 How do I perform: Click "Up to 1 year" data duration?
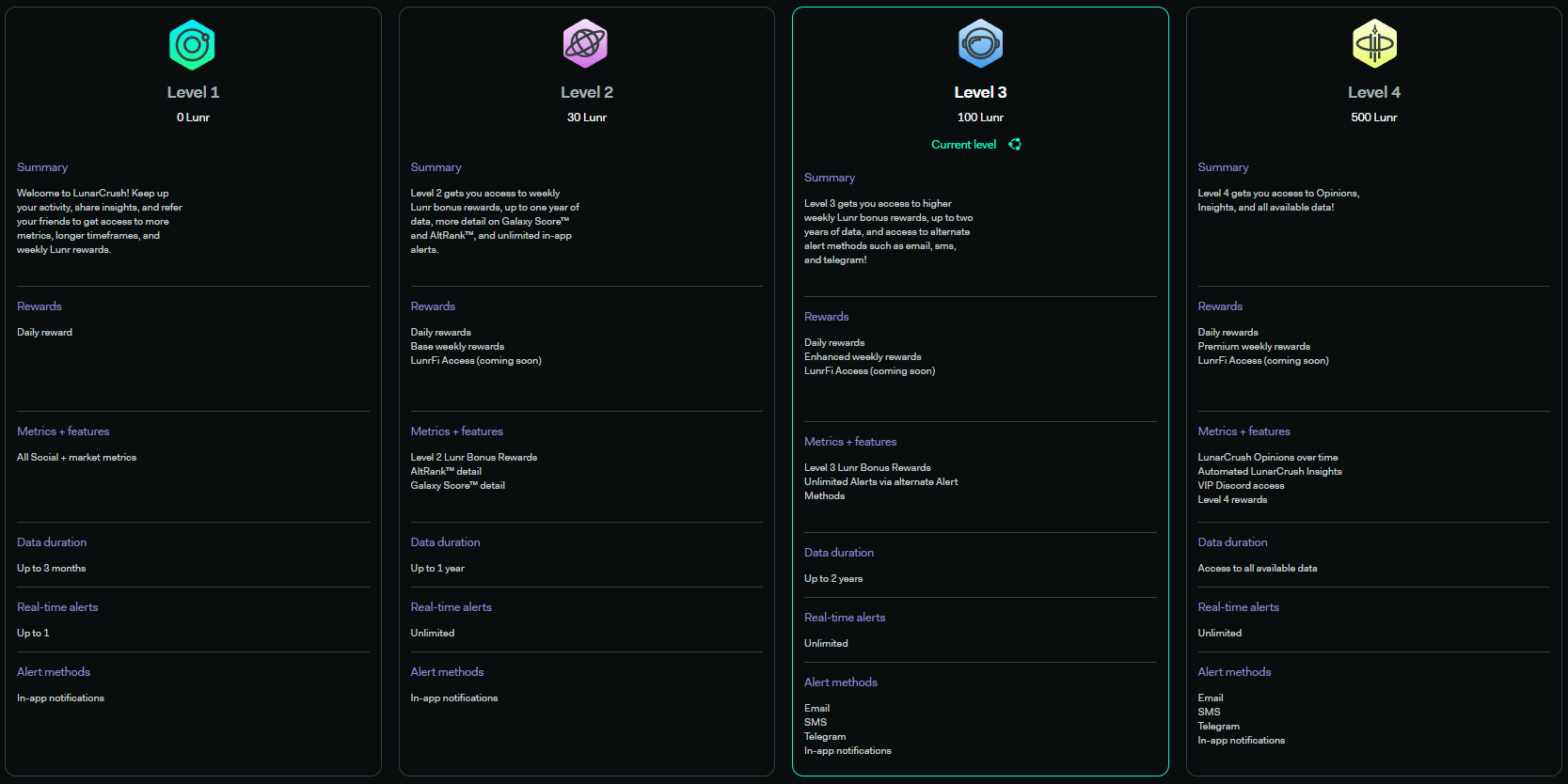(x=437, y=569)
